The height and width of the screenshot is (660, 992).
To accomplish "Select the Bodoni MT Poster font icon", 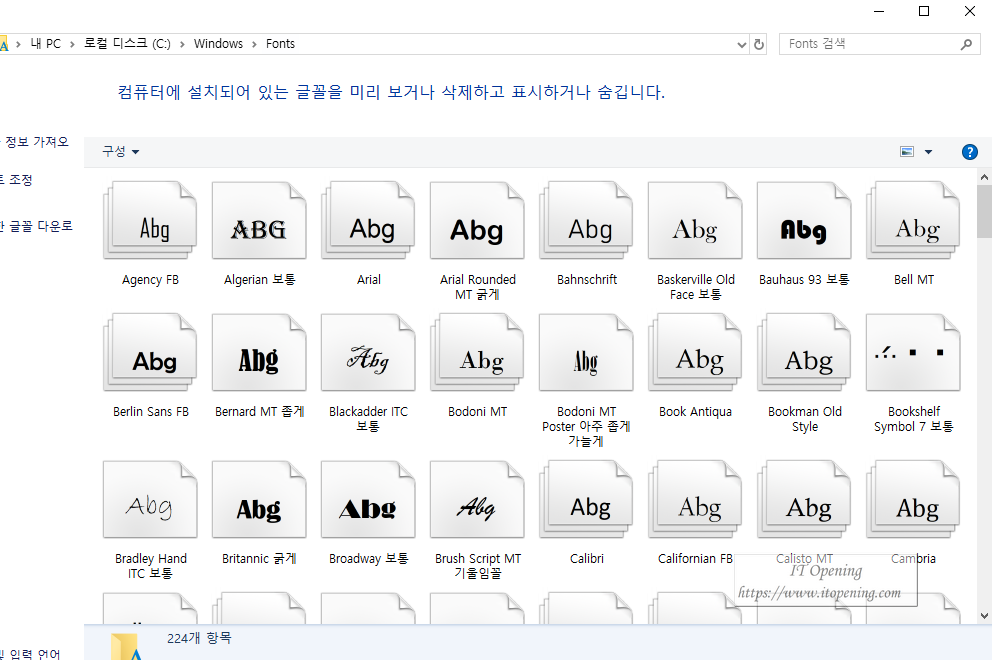I will pos(586,352).
